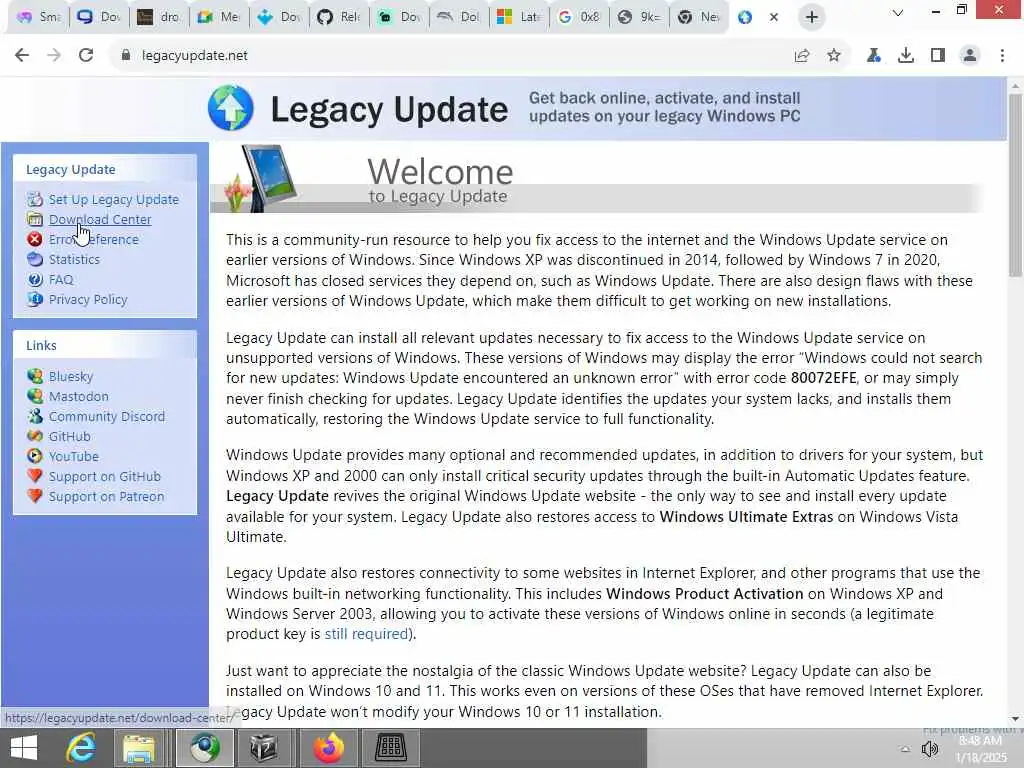Image resolution: width=1024 pixels, height=768 pixels.
Task: Click the Download Center sidebar icon
Action: click(35, 219)
